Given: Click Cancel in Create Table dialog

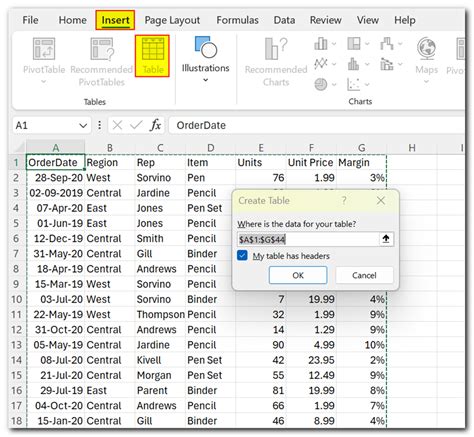Looking at the screenshot, I should coord(364,275).
